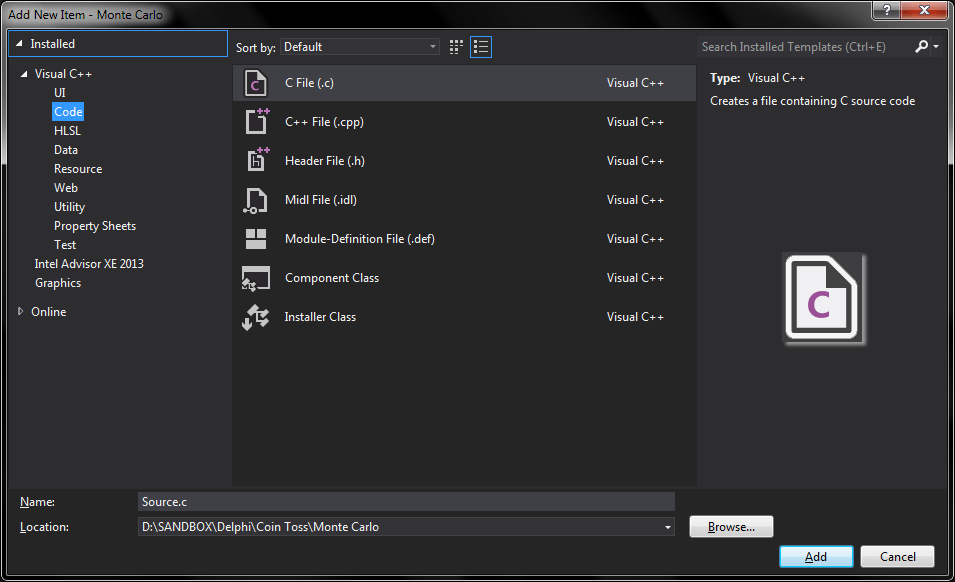Click the Header File (.h) template icon
The height and width of the screenshot is (582, 955).
point(255,160)
